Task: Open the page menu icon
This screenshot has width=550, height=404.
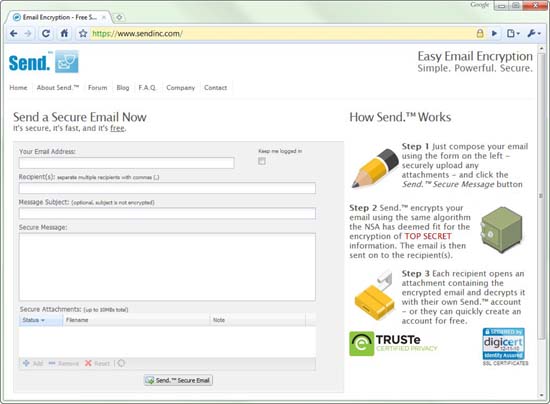Action: (x=513, y=34)
